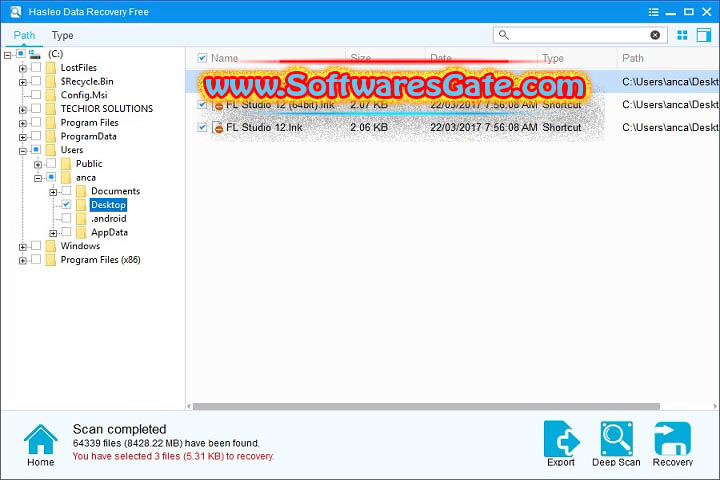Screen dimensions: 720x480
Task: Click into the search input field
Action: tap(579, 35)
